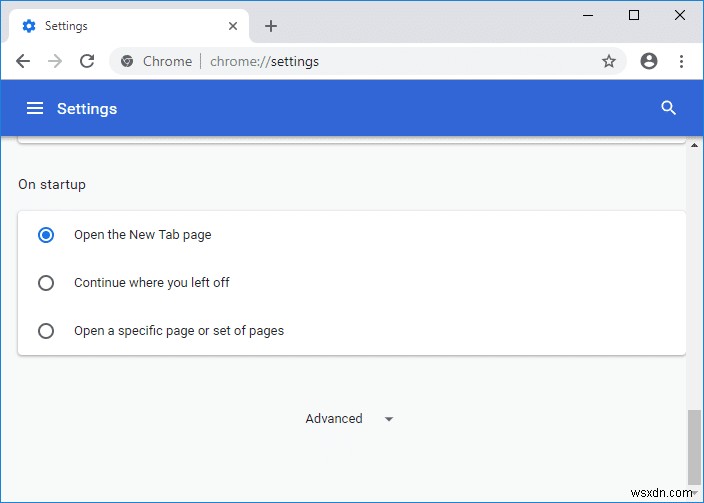Click the Advanced dropdown arrow
The width and height of the screenshot is (704, 503).
389,419
